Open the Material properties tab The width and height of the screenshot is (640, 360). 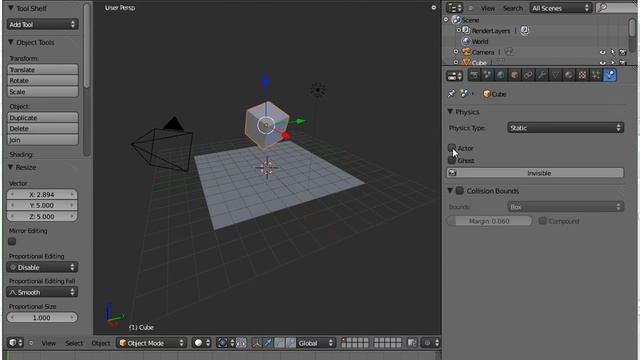(x=569, y=75)
